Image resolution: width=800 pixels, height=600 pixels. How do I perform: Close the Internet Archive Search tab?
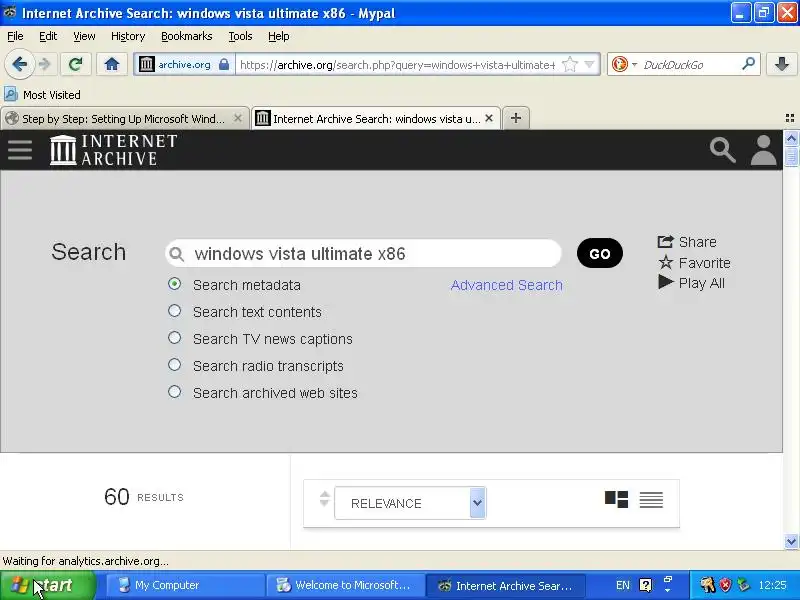489,118
